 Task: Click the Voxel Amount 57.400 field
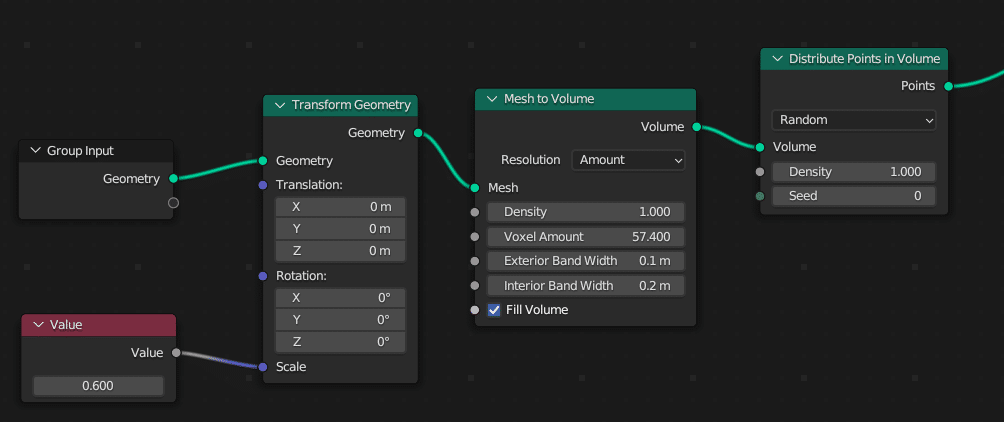(x=586, y=237)
